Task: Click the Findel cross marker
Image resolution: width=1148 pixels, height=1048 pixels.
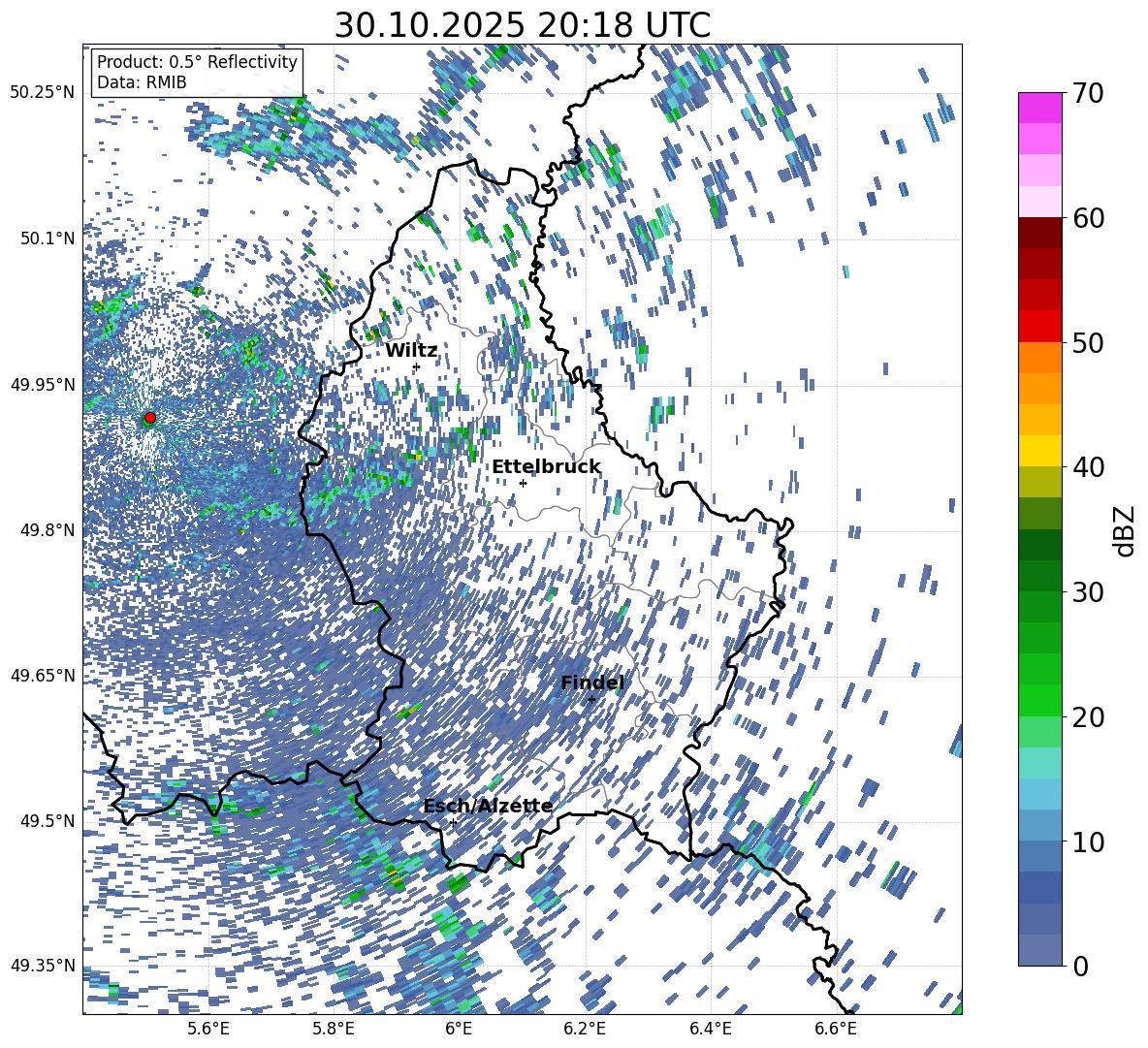Action: tap(591, 700)
